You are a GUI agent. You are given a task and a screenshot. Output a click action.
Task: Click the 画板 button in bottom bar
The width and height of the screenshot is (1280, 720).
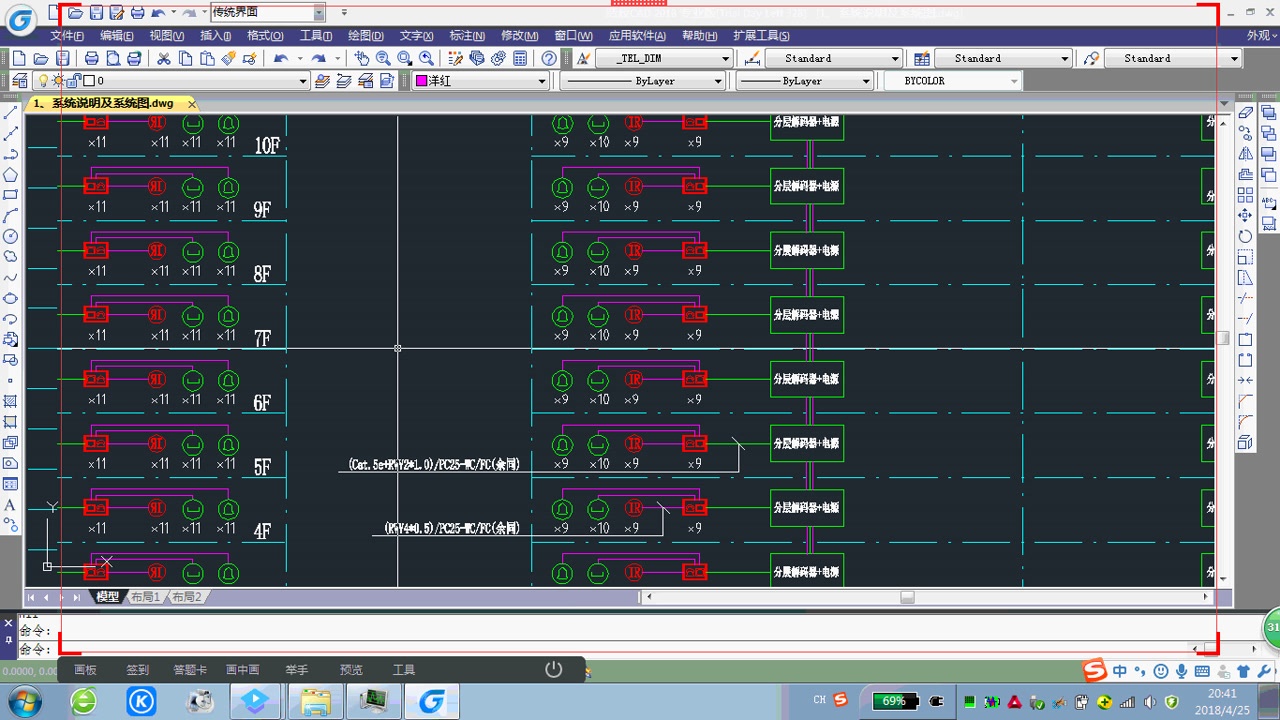point(86,670)
